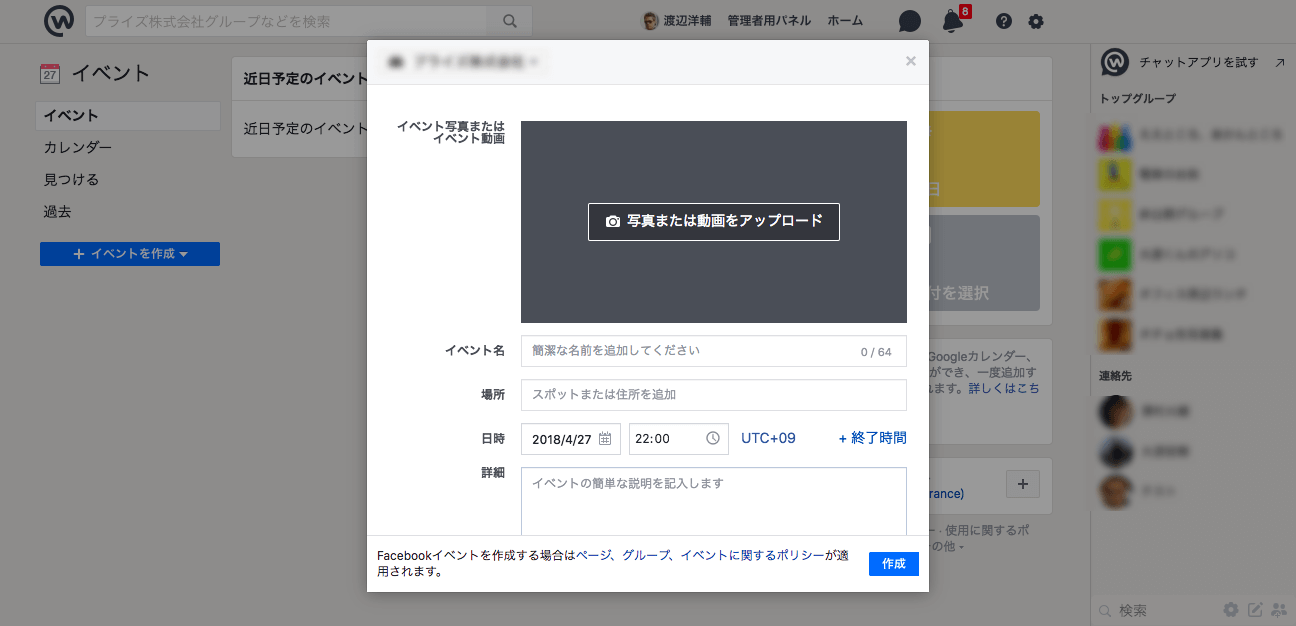Open the 22:00 time selection dropdown
This screenshot has width=1296, height=626.
[x=678, y=438]
